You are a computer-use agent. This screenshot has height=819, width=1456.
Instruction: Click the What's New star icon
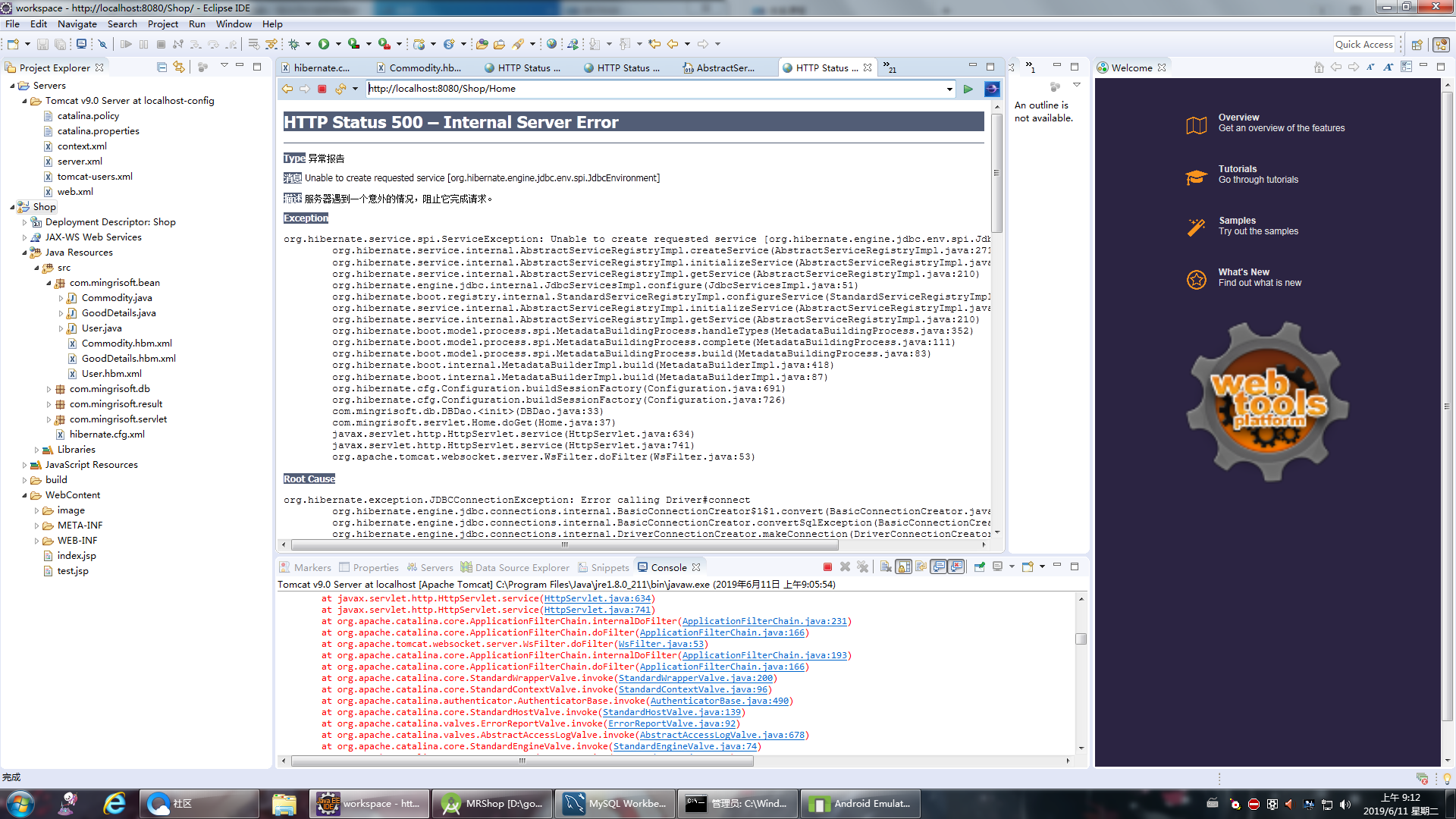pos(1197,279)
